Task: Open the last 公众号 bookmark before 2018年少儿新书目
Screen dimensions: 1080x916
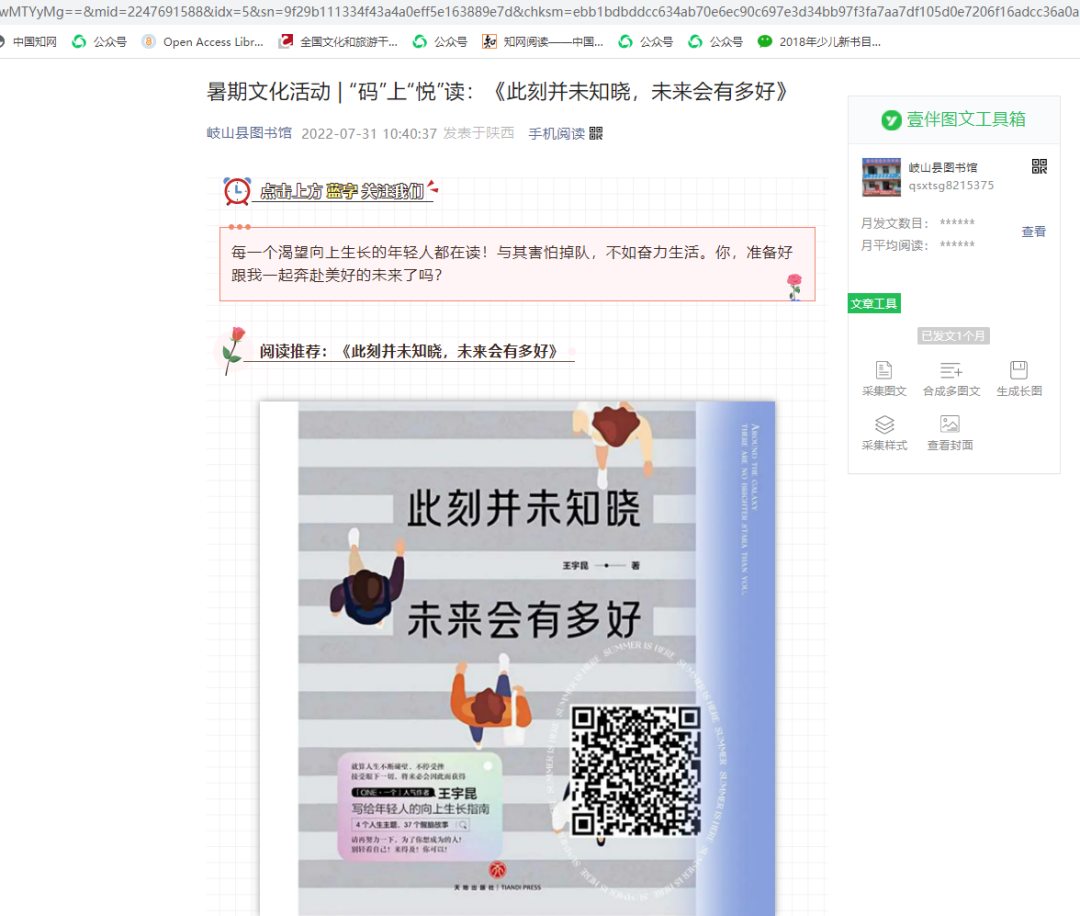Action: point(716,42)
